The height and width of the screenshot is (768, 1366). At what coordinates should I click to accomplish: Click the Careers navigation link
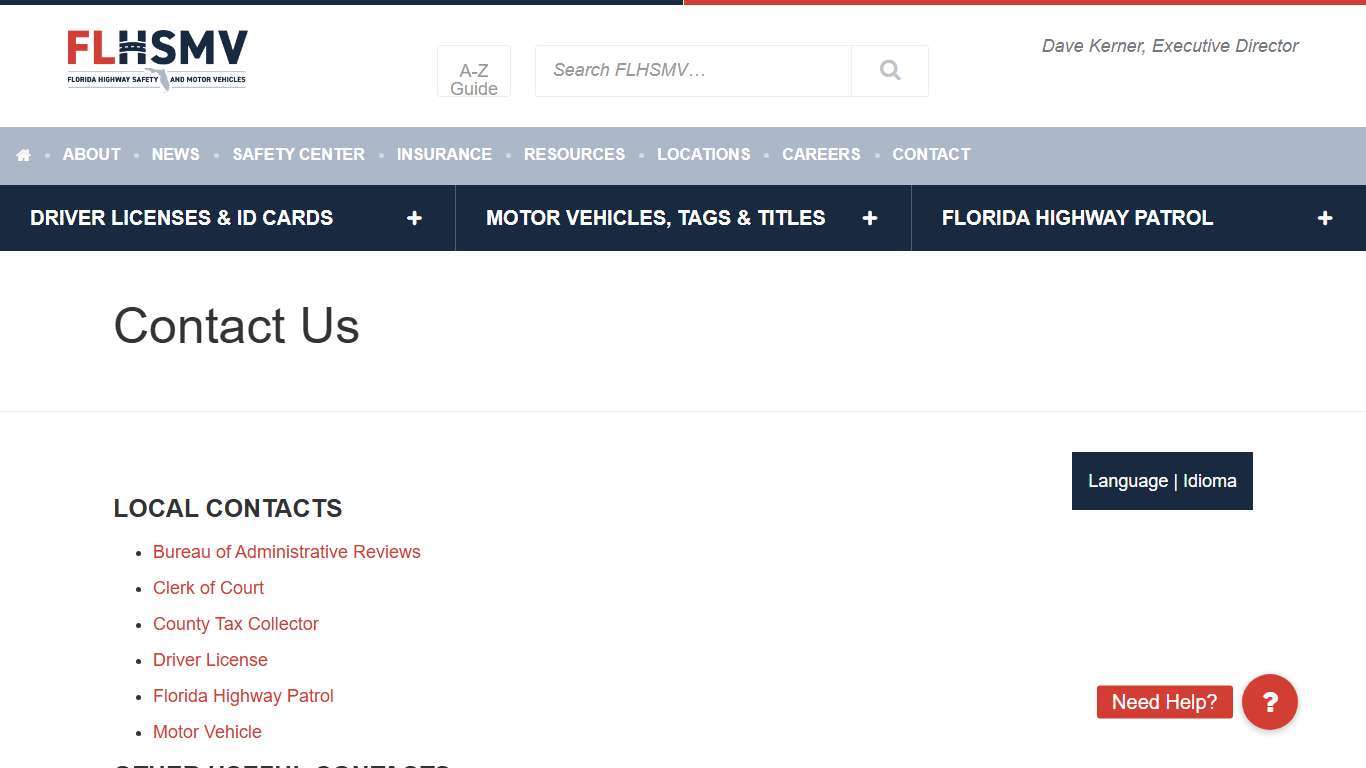(821, 154)
